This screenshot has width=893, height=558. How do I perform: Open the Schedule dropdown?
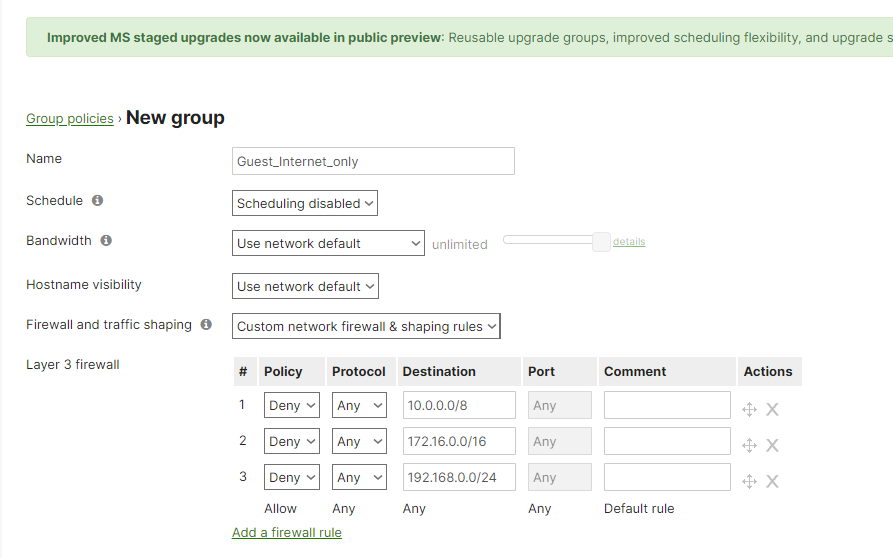(x=305, y=203)
